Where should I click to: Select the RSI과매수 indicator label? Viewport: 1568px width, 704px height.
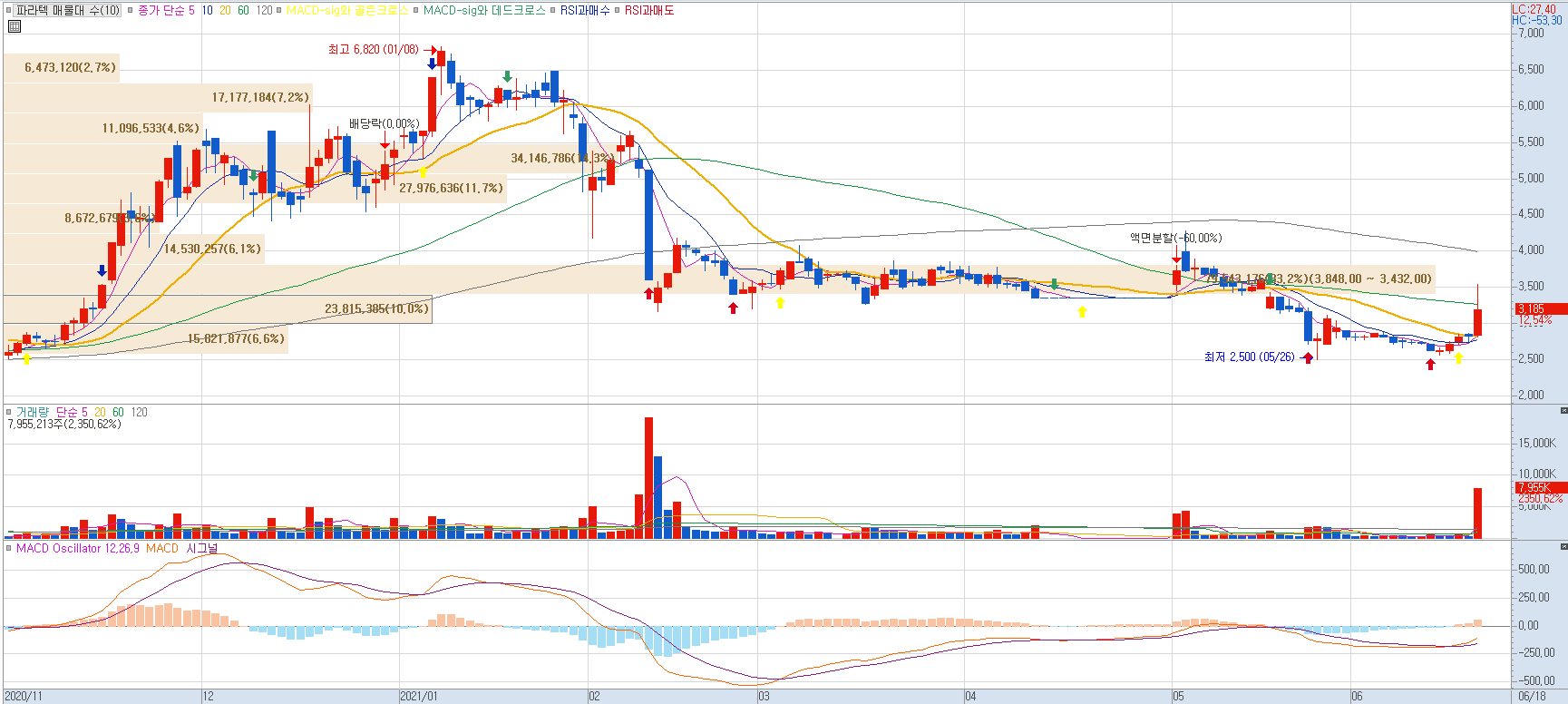585,10
